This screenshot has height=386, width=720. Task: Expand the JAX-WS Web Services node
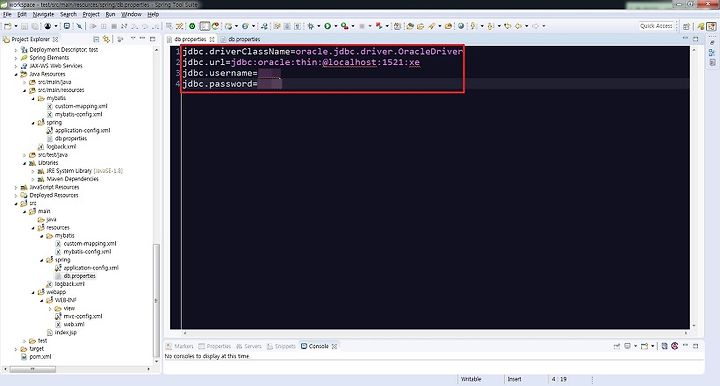pyautogui.click(x=16, y=66)
